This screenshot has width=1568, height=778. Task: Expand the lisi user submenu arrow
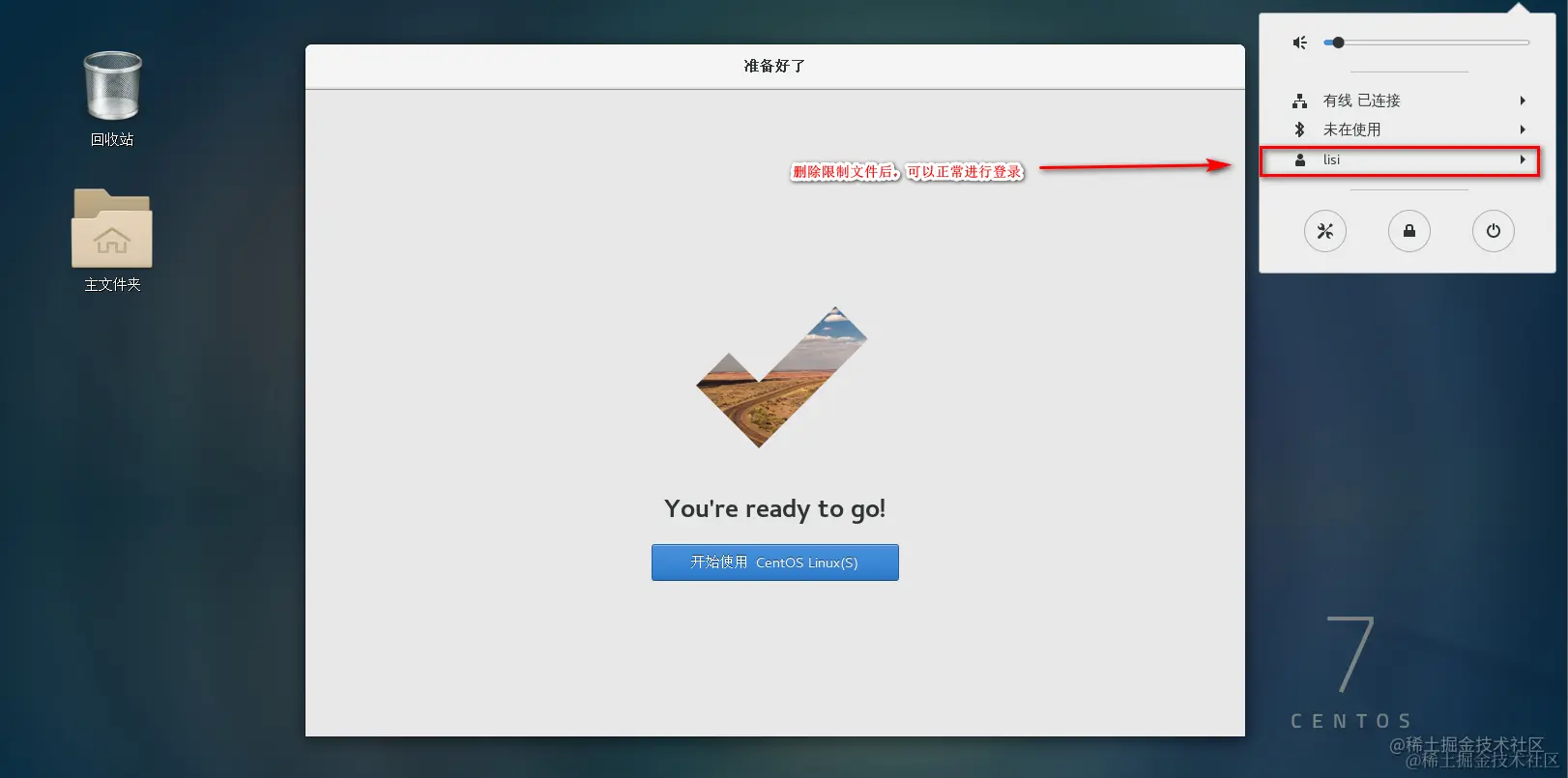(x=1523, y=159)
